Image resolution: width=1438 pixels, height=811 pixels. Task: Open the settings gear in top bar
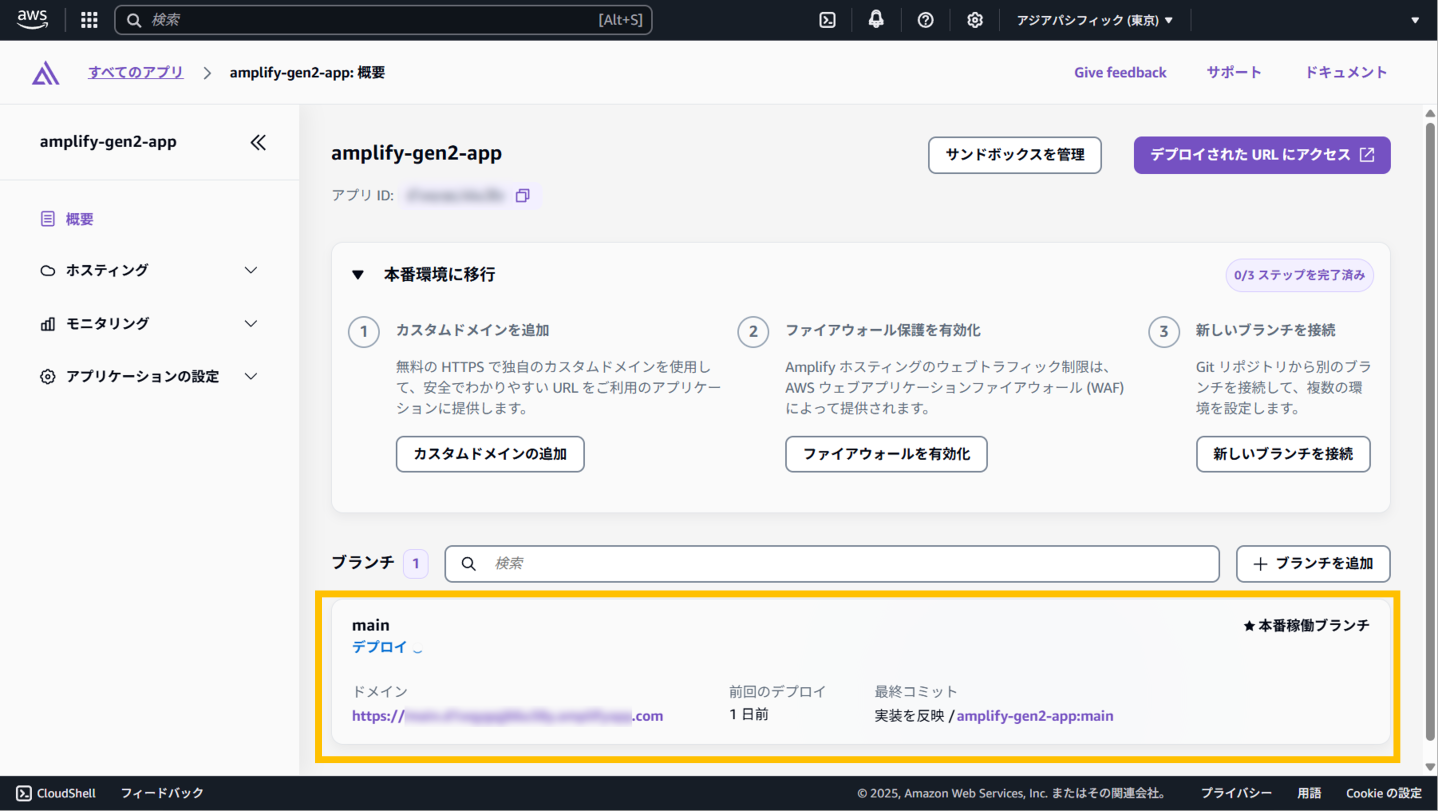974,20
